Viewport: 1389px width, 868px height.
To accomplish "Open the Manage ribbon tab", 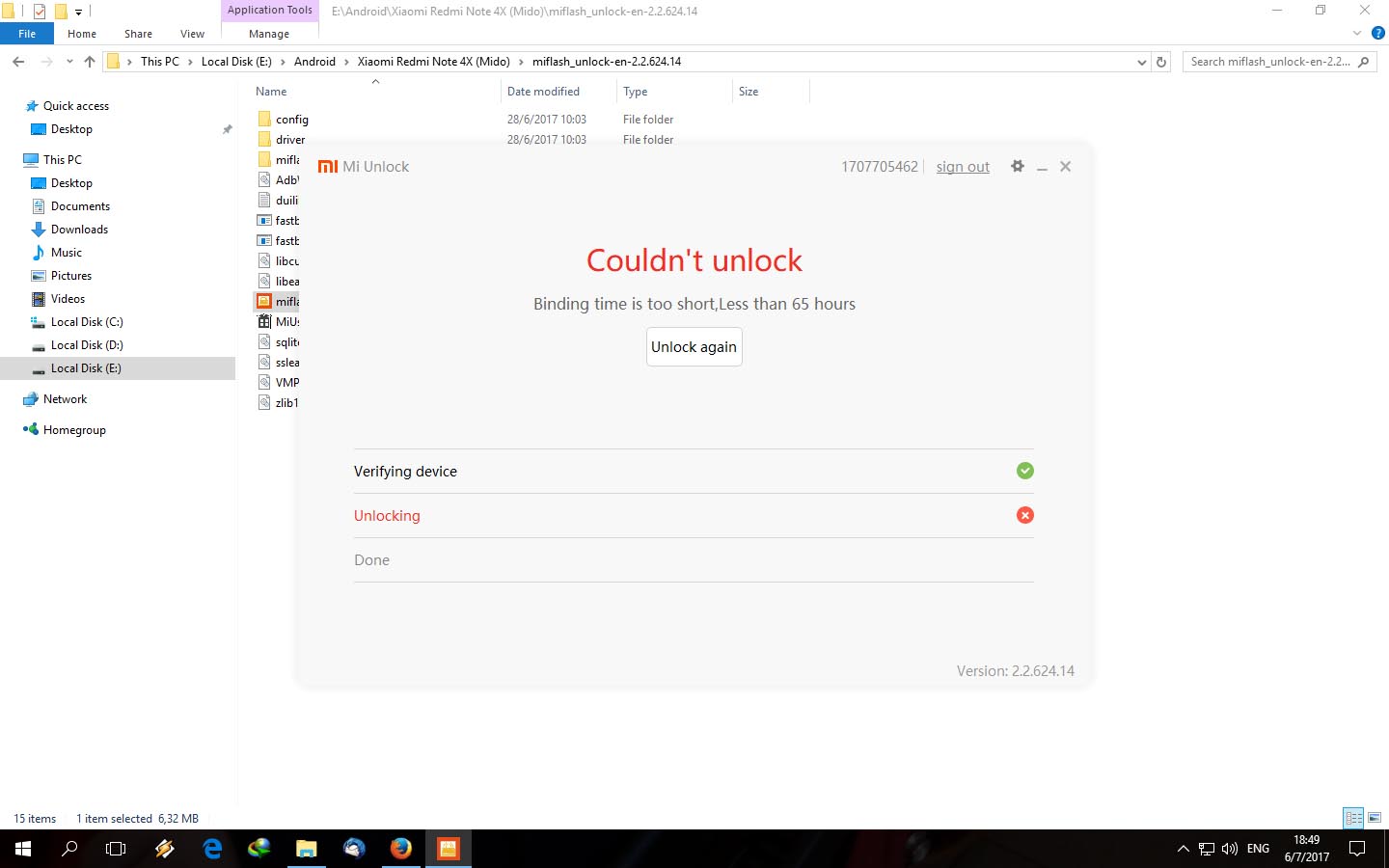I will pos(269,34).
